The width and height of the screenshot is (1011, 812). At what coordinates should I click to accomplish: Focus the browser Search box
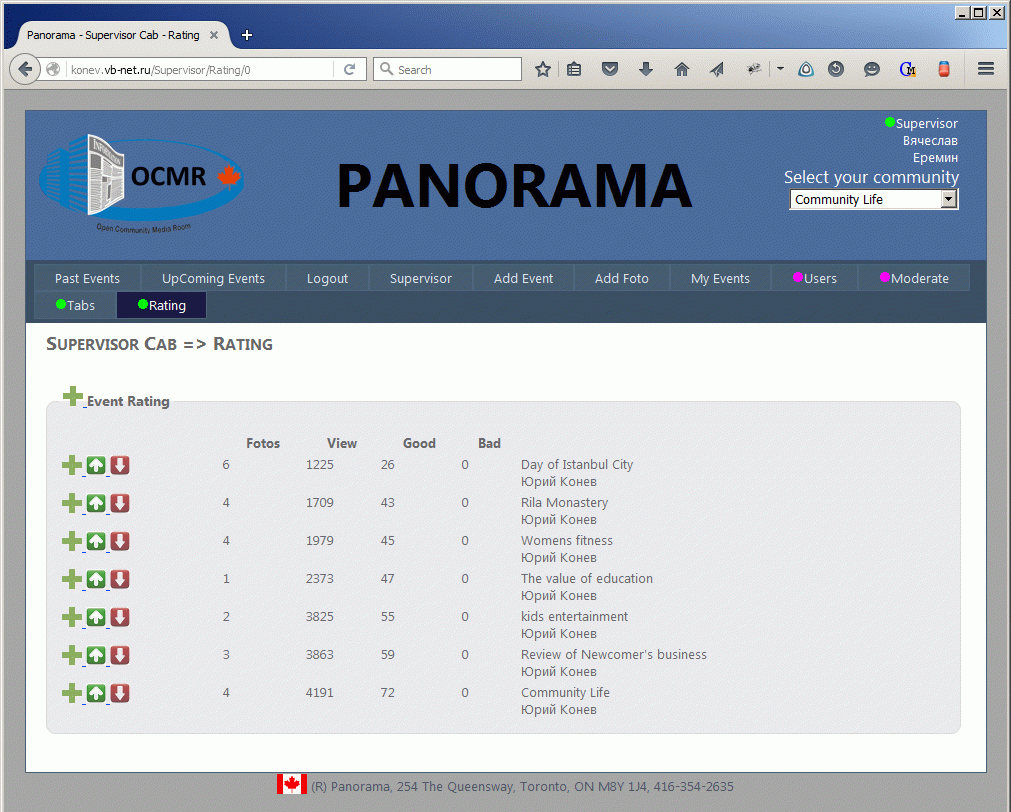tap(447, 69)
